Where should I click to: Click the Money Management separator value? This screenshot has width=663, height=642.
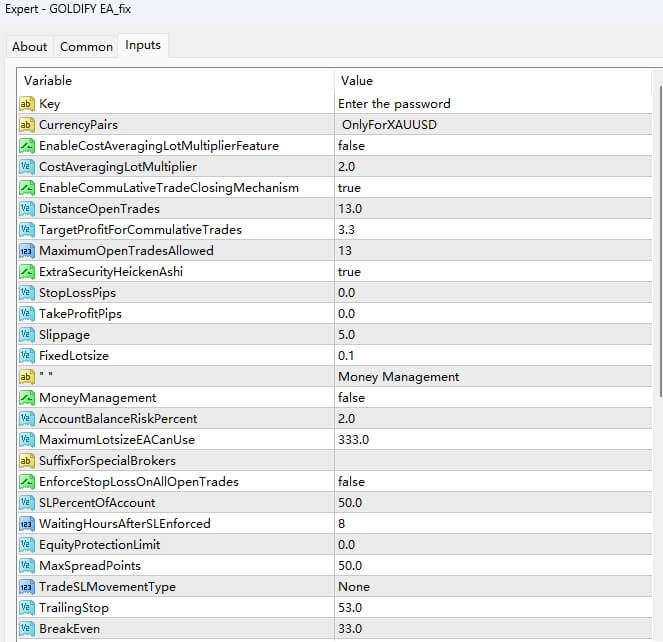(x=398, y=376)
